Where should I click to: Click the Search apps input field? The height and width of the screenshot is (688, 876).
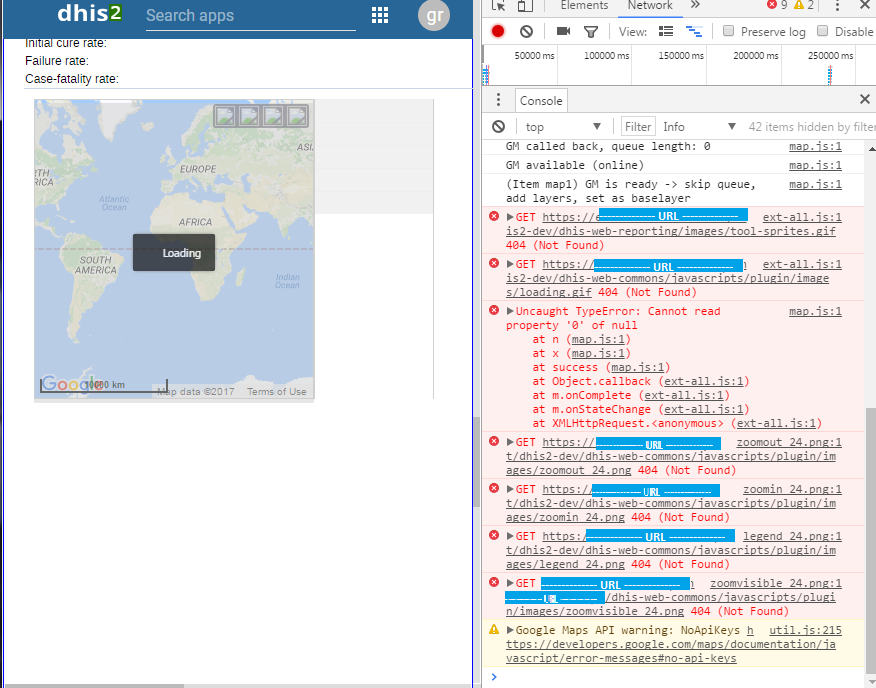pos(250,16)
